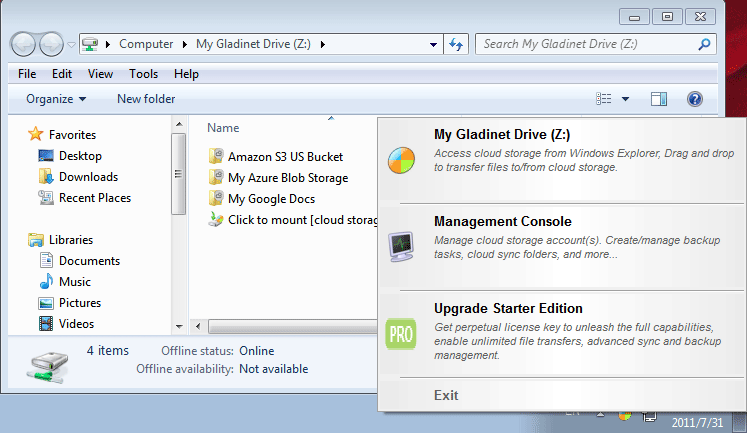The image size is (747, 433).
Task: Select My Google Docs folder
Action: click(x=271, y=199)
